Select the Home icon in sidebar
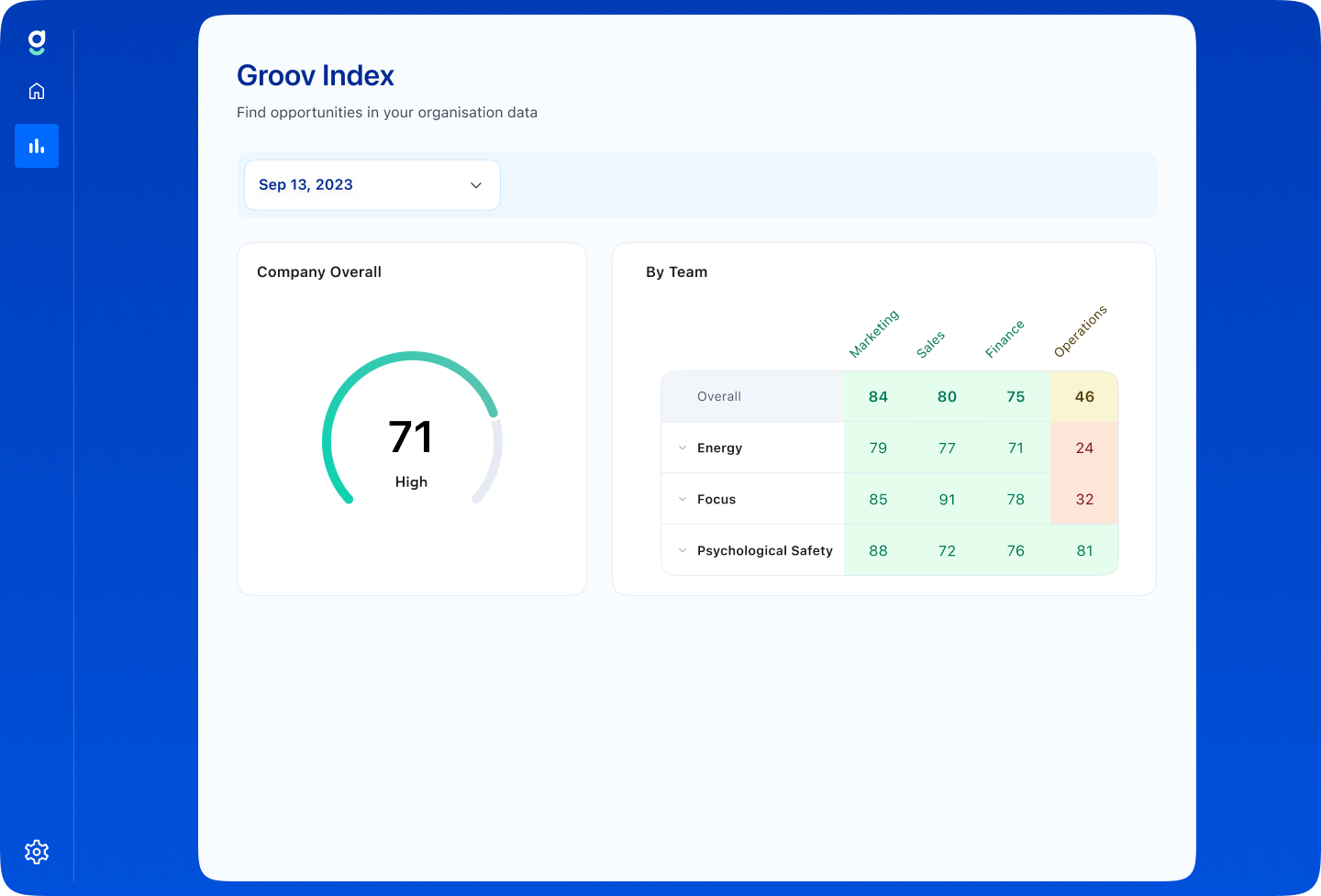This screenshot has width=1321, height=896. pos(37,91)
